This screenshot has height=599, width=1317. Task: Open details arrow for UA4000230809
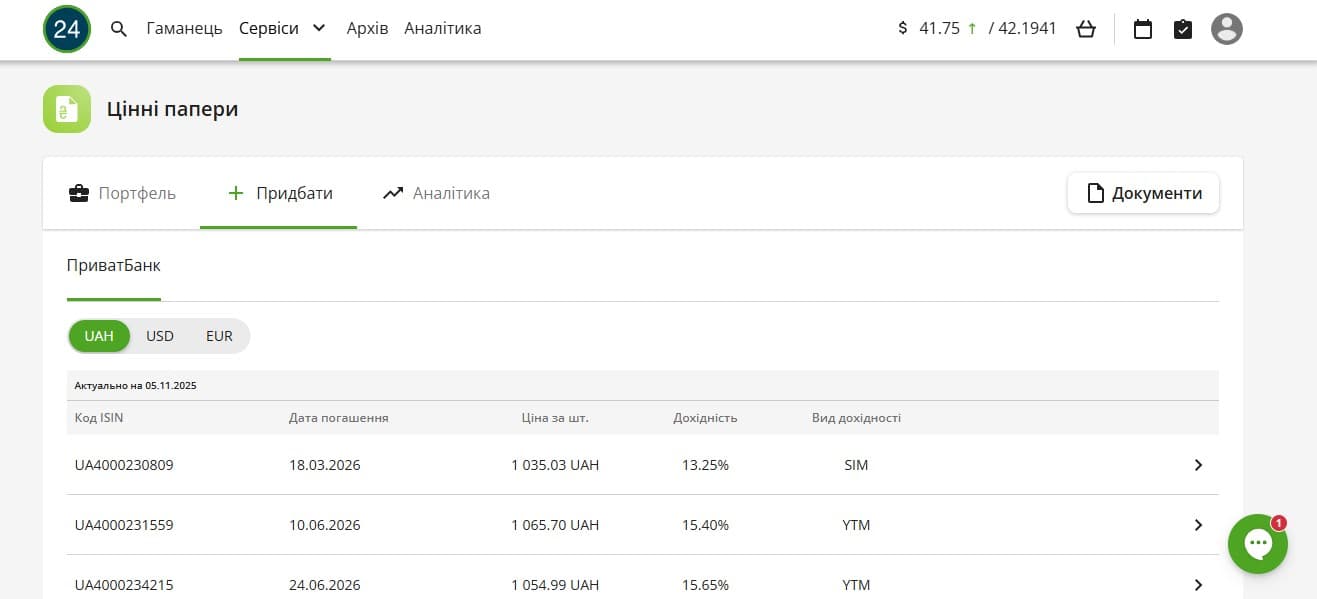pos(1198,465)
